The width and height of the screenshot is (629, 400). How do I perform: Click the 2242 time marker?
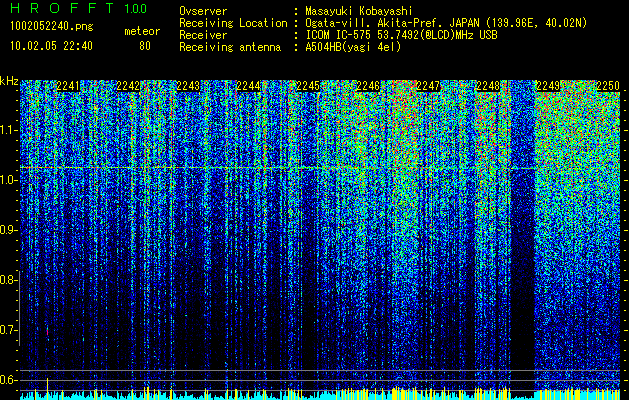(128, 86)
